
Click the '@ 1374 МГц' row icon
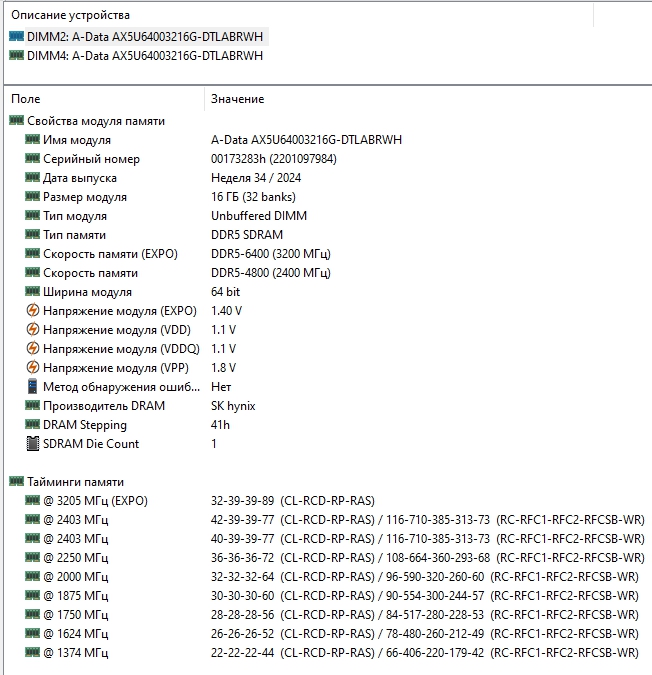(x=32, y=652)
